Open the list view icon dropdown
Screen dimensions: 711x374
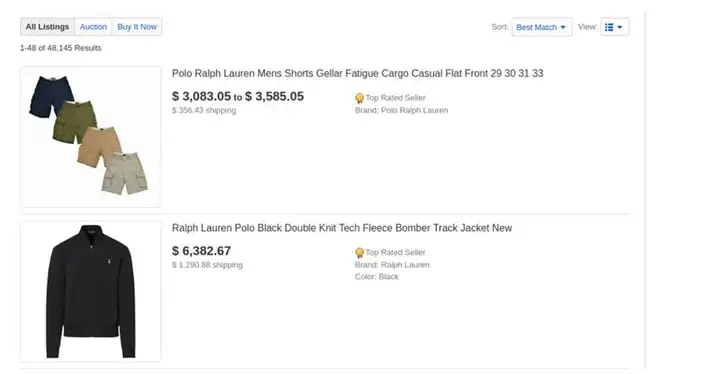point(614,27)
